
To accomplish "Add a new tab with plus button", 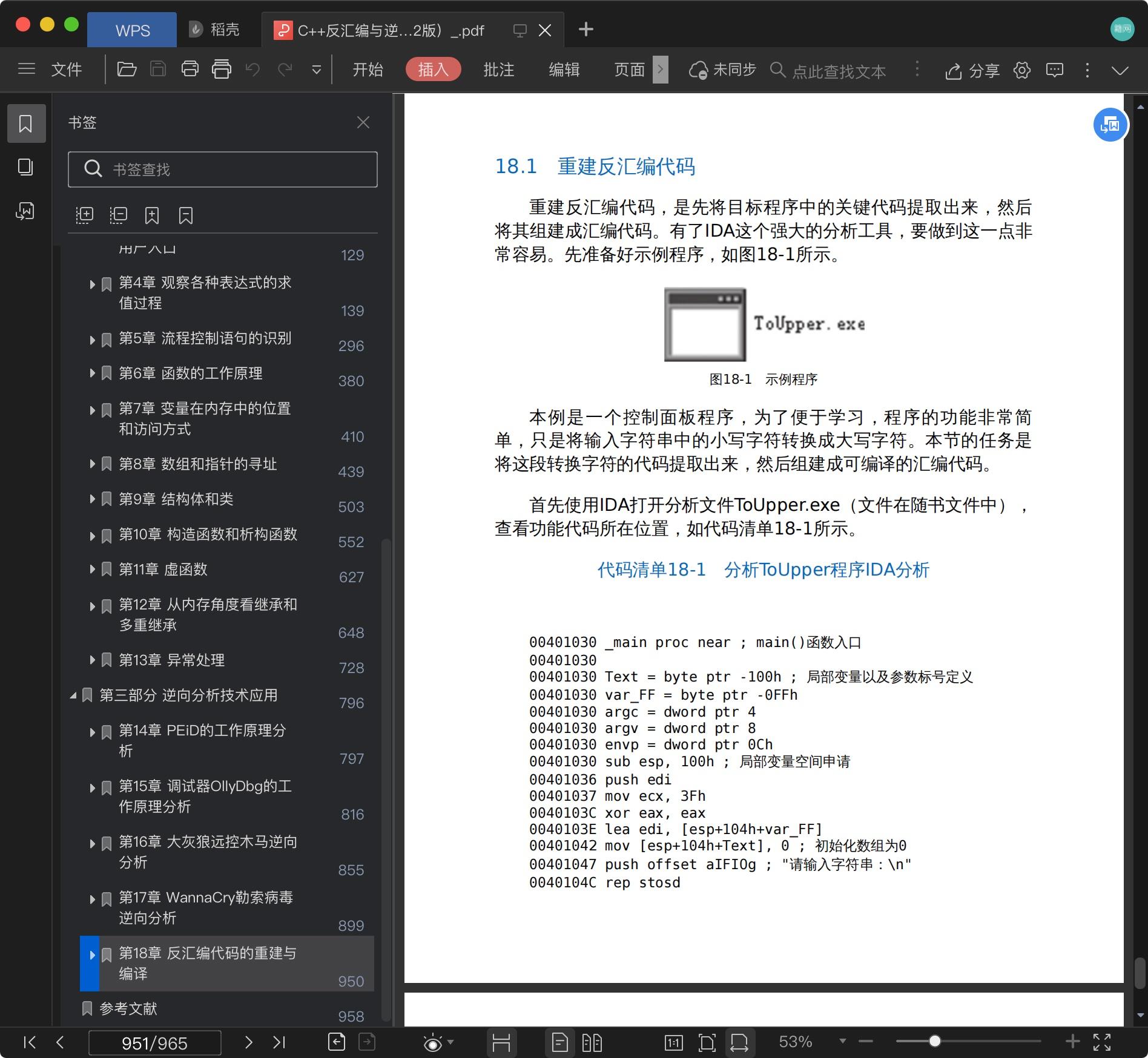I will click(586, 29).
